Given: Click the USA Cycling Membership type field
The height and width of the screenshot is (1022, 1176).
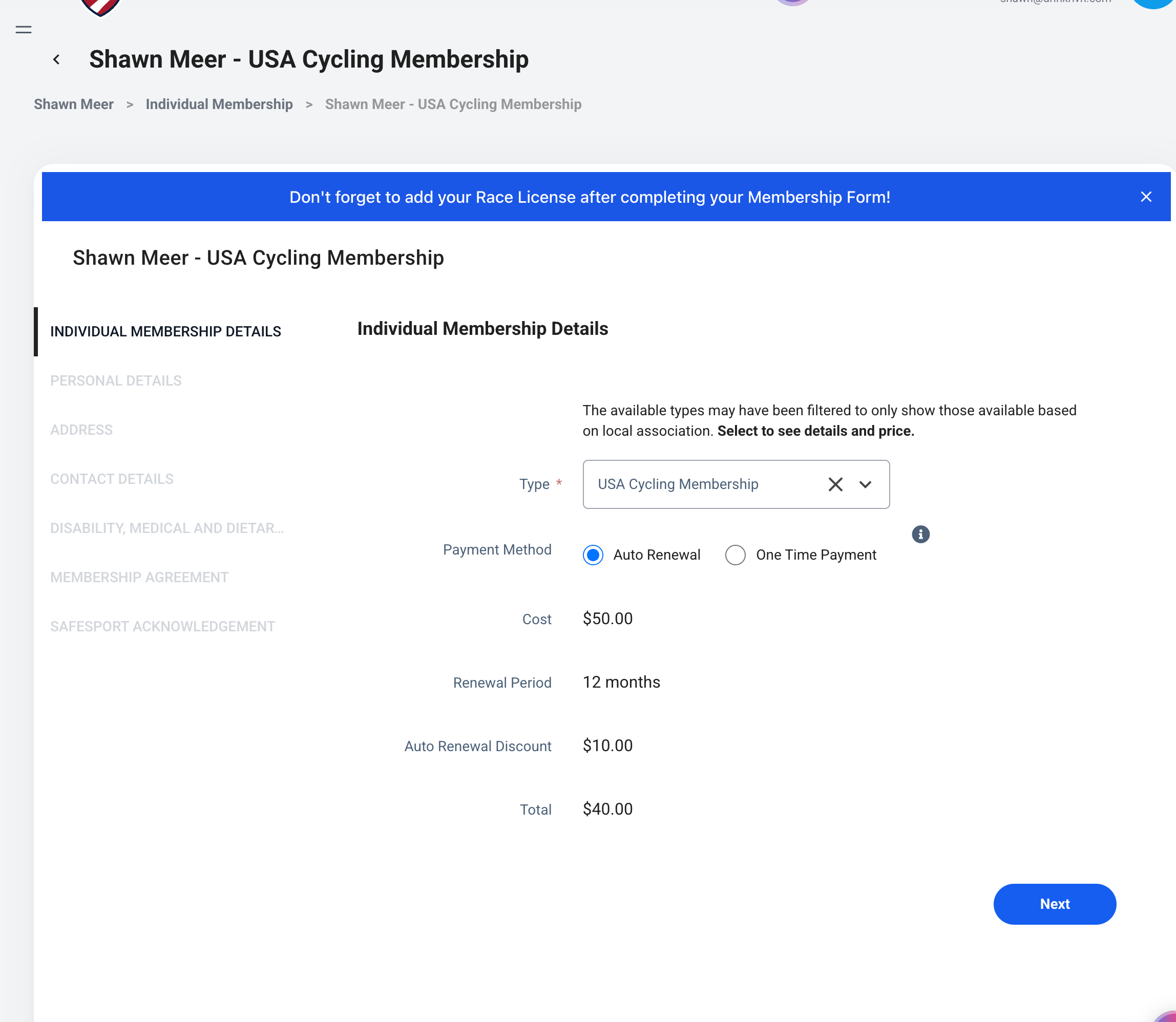Looking at the screenshot, I should click(736, 484).
